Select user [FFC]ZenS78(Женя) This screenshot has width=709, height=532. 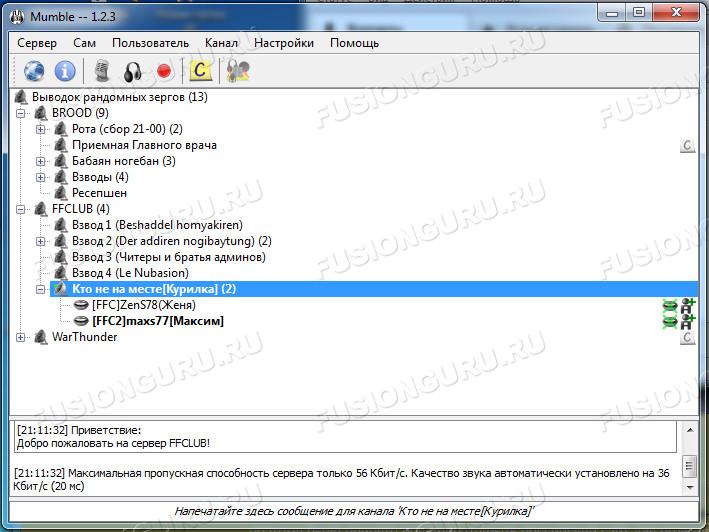click(144, 305)
